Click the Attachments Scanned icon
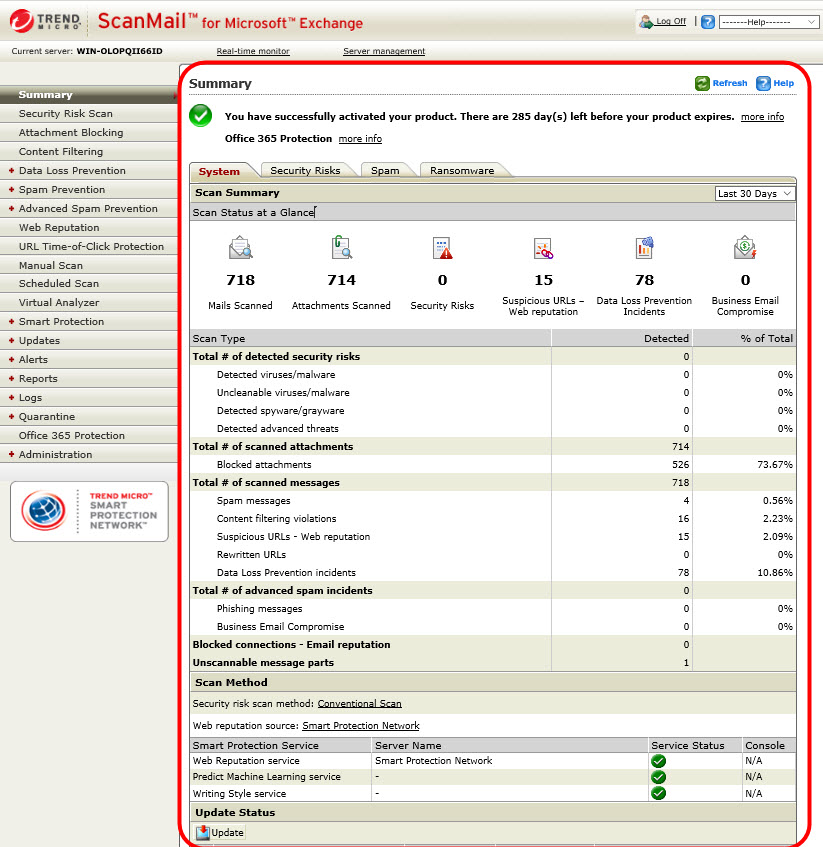The width and height of the screenshot is (823, 847). (341, 248)
